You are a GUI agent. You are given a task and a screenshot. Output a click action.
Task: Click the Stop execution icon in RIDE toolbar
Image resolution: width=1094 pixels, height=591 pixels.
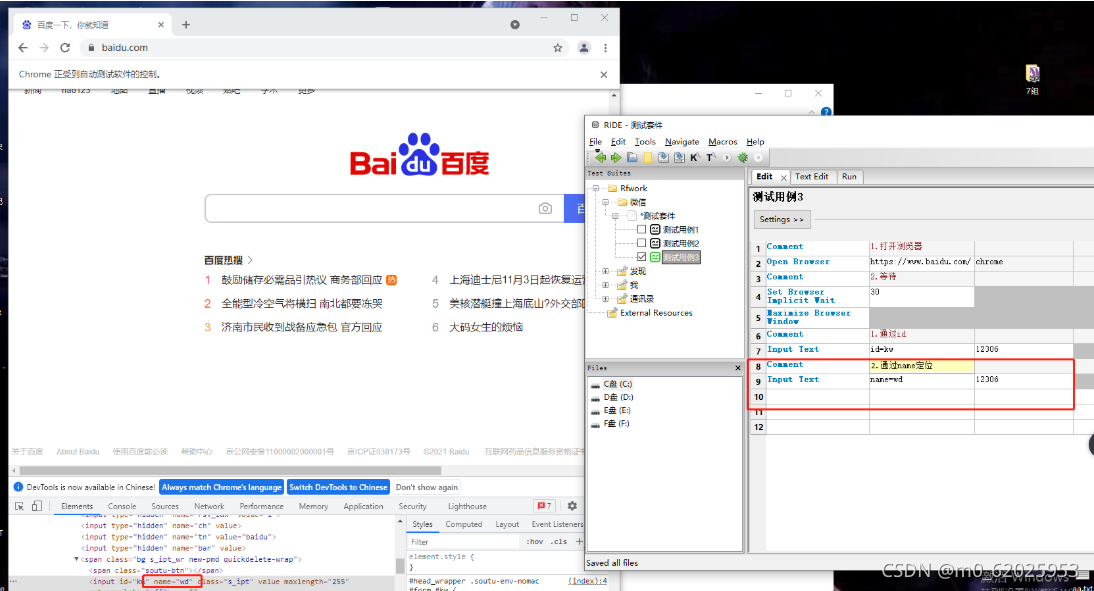click(757, 157)
